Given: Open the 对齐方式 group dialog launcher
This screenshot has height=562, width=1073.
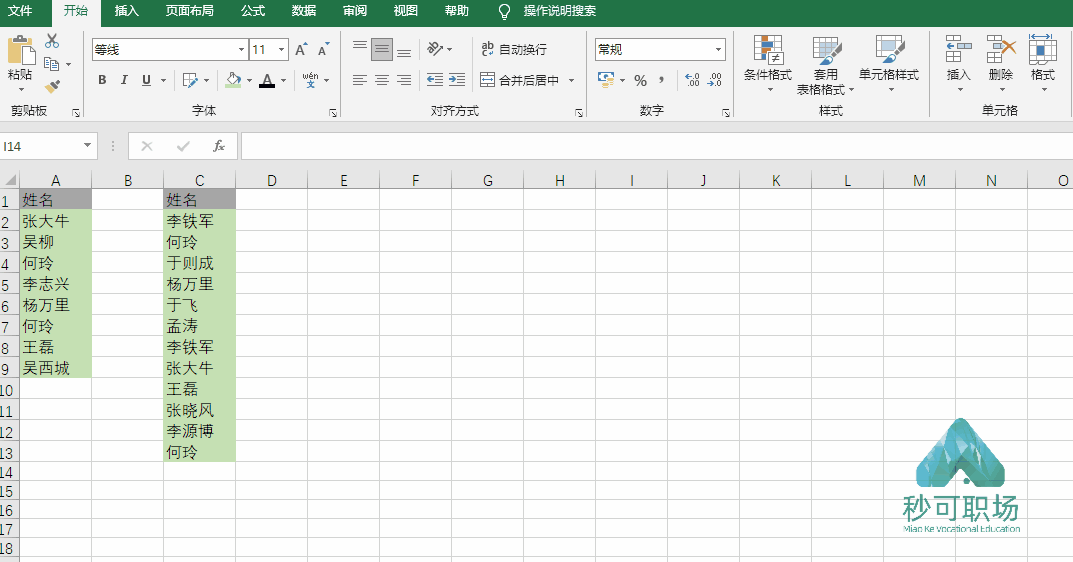Looking at the screenshot, I should click(579, 113).
